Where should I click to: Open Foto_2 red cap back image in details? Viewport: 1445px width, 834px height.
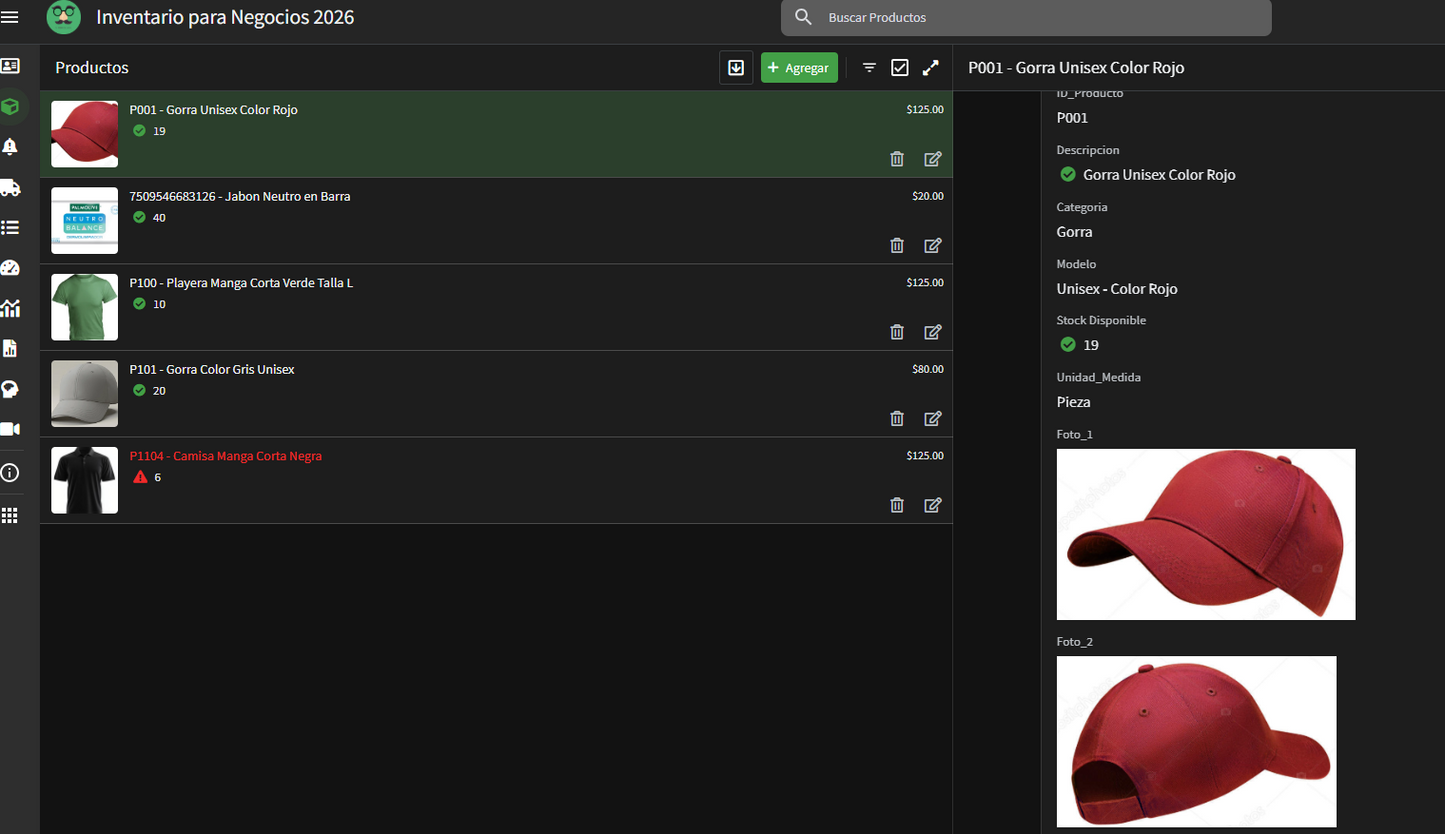point(1197,741)
